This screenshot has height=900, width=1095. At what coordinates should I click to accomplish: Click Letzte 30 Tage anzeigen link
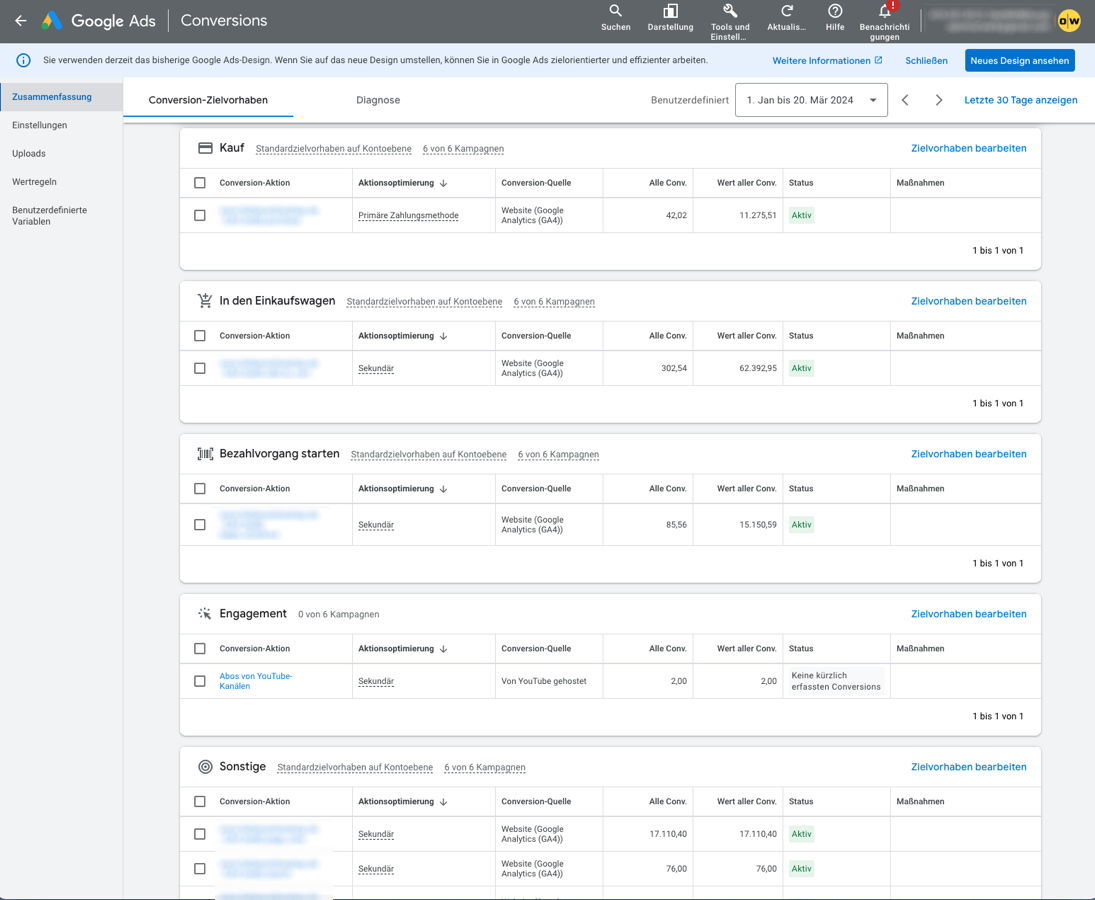coord(1020,100)
